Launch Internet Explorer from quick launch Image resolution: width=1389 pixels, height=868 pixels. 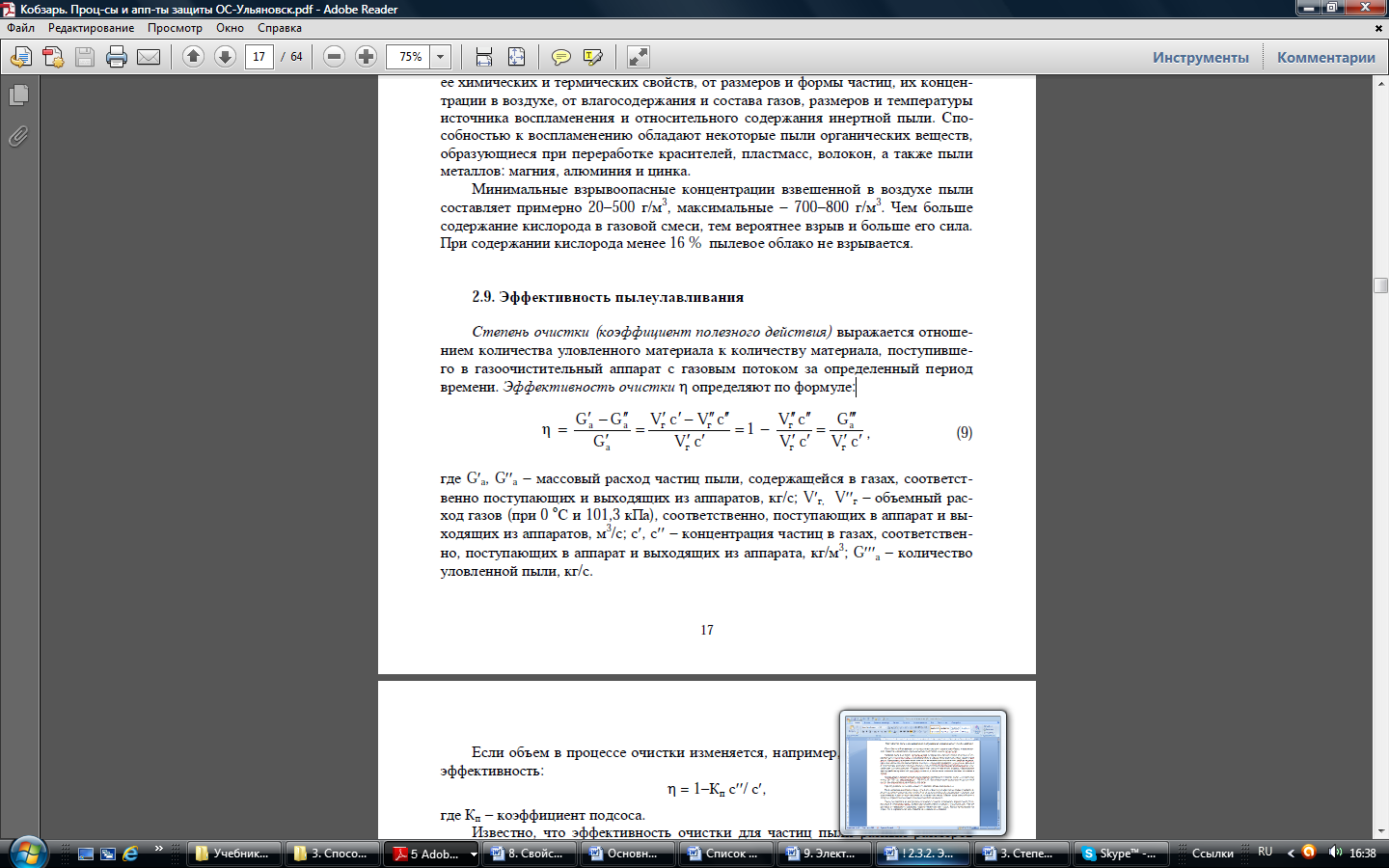(x=130, y=854)
